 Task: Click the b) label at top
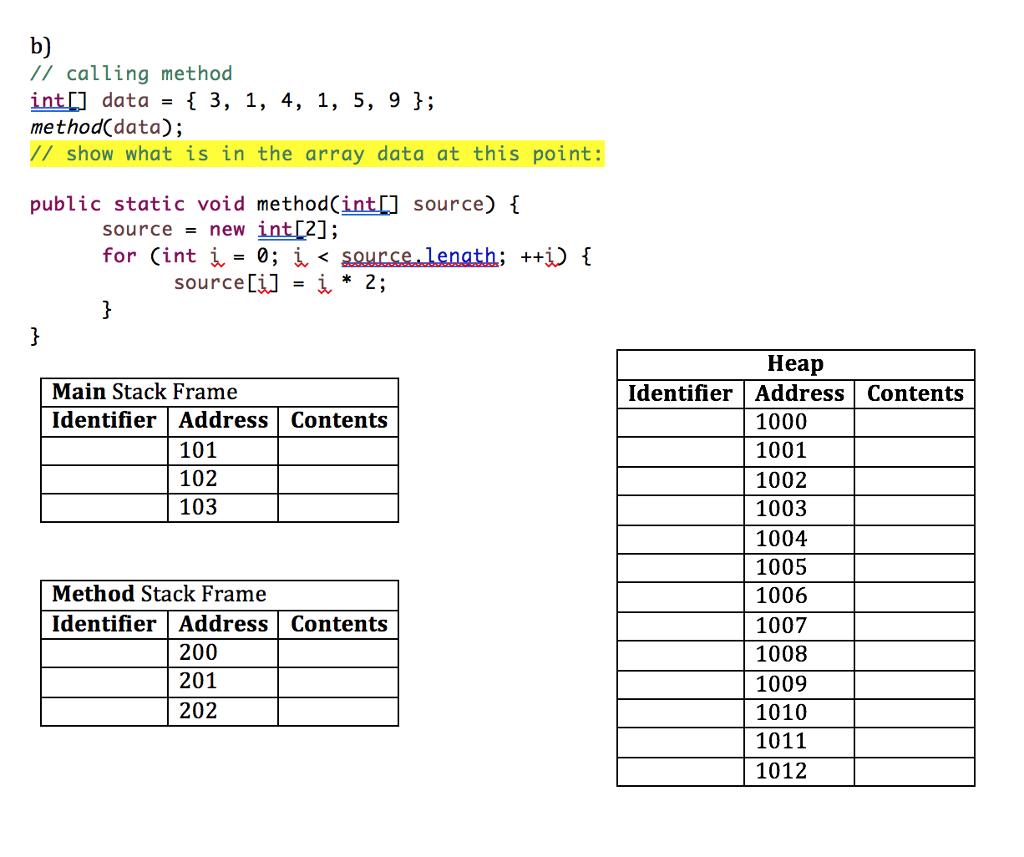coord(36,46)
